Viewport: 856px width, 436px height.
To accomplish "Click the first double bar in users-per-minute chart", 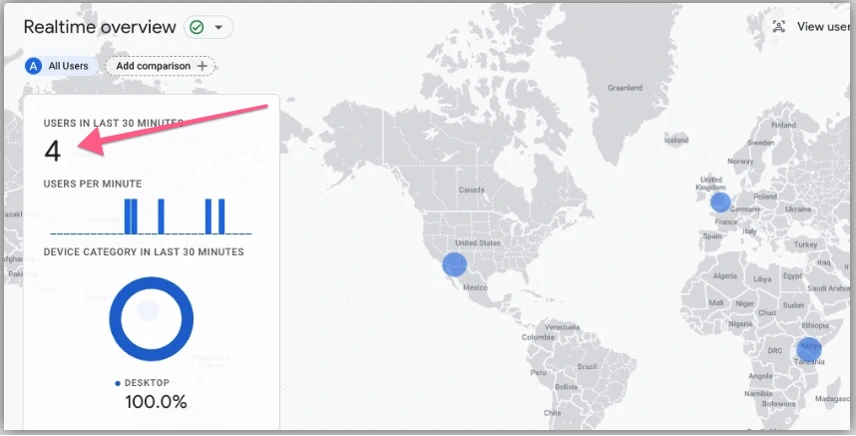I will point(131,217).
